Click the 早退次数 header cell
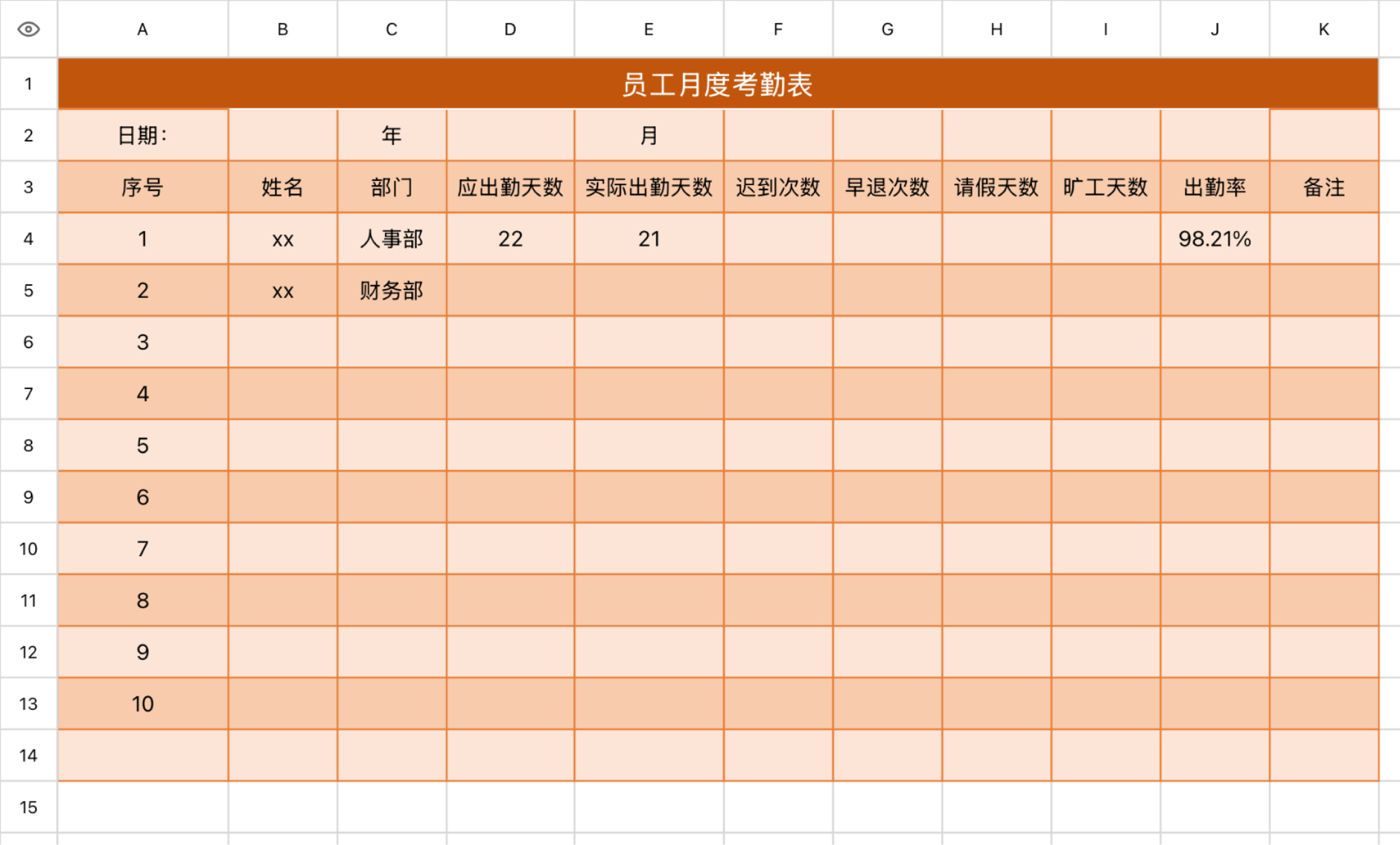The width and height of the screenshot is (1400, 845). pyautogui.click(x=887, y=187)
